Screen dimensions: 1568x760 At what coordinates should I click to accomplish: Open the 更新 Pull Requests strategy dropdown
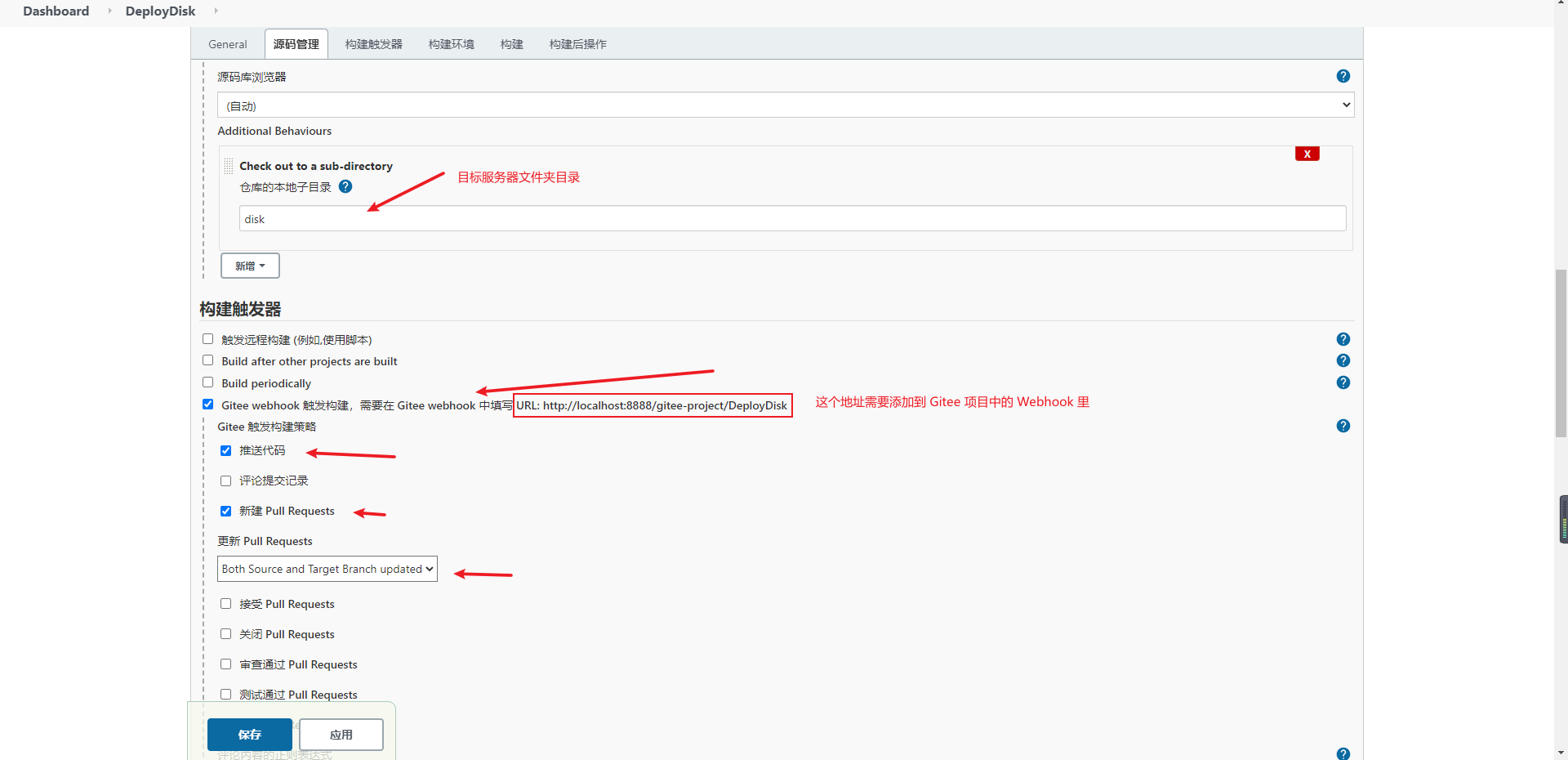(327, 569)
